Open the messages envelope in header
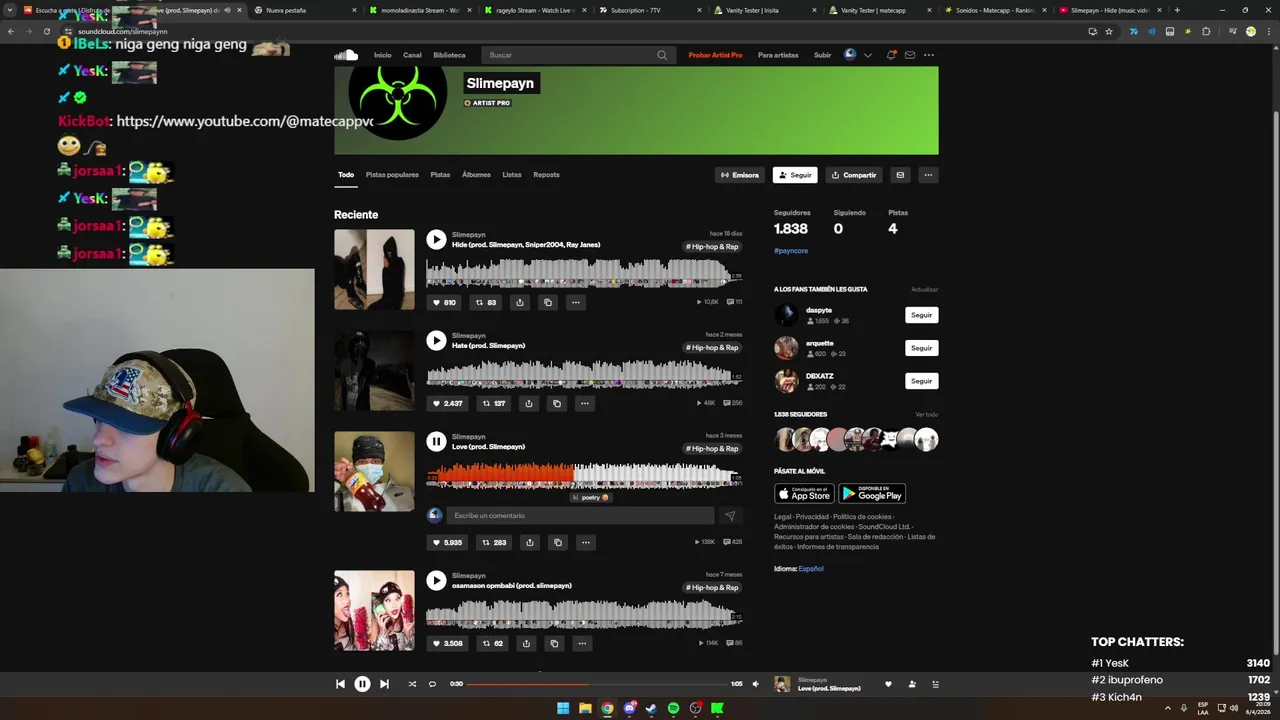Viewport: 1280px width, 720px height. click(910, 55)
